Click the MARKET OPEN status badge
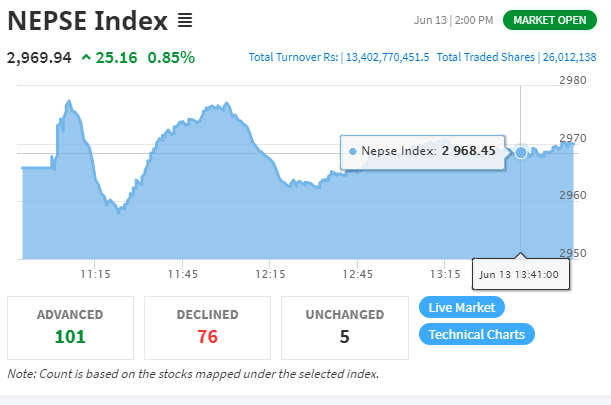Image resolution: width=611 pixels, height=405 pixels. 550,20
